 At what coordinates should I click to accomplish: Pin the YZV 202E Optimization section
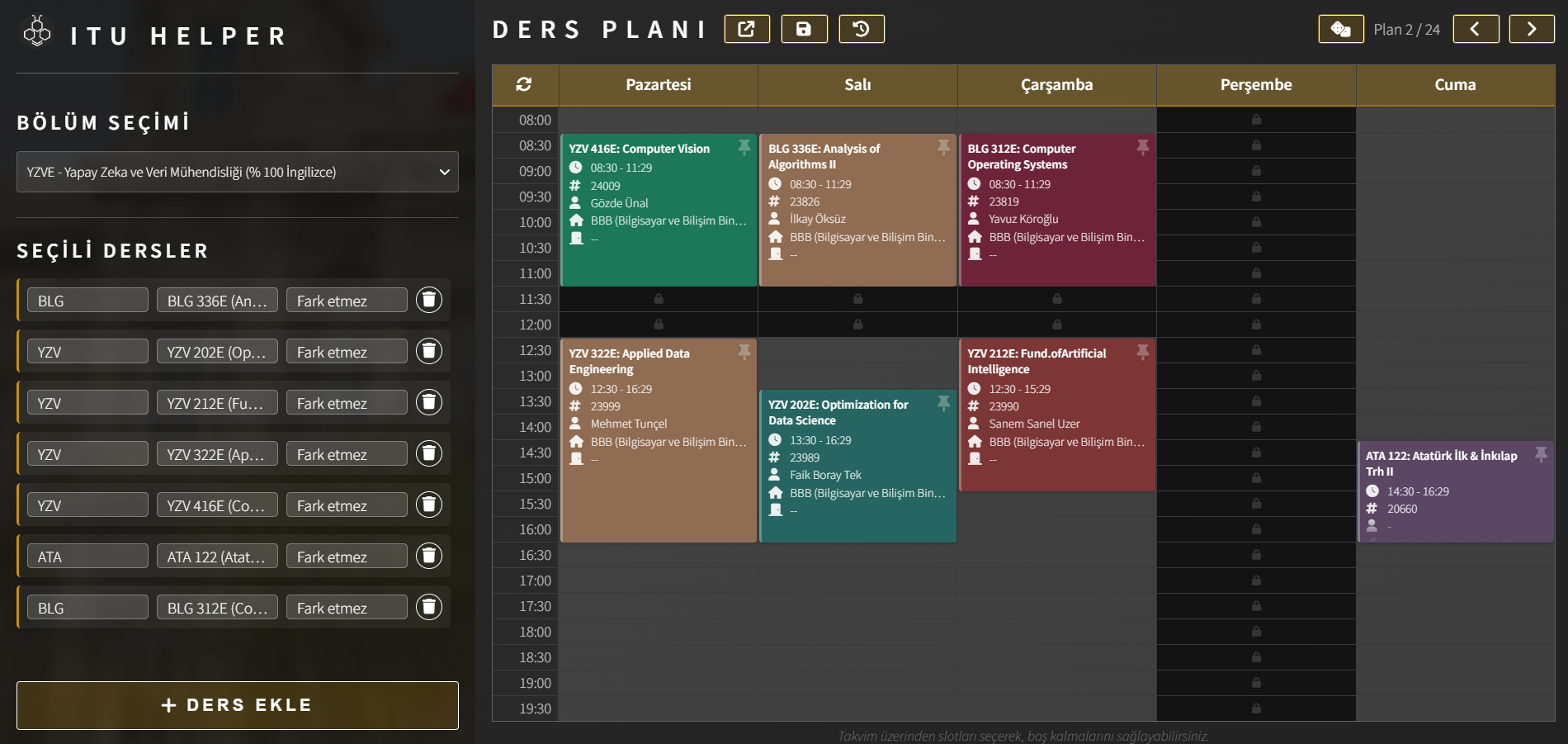(943, 403)
